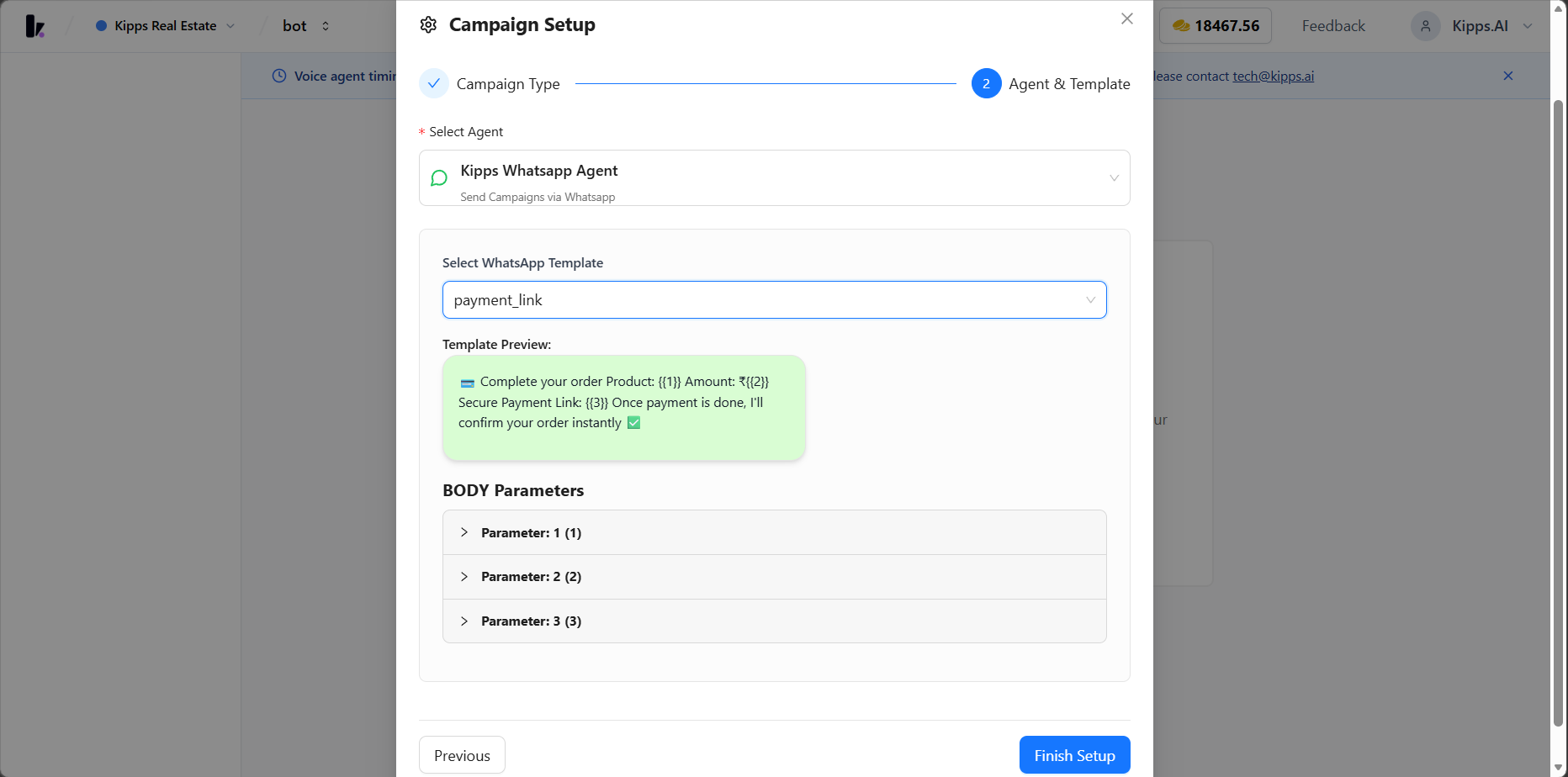Click the WhatsApp chat bubble icon
The image size is (1568, 777).
(439, 178)
